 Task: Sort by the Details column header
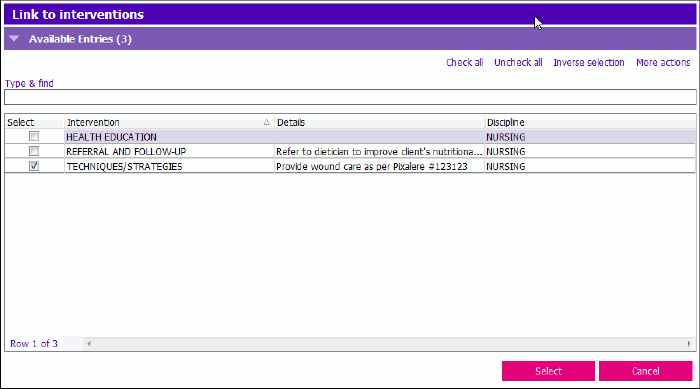pyautogui.click(x=379, y=122)
